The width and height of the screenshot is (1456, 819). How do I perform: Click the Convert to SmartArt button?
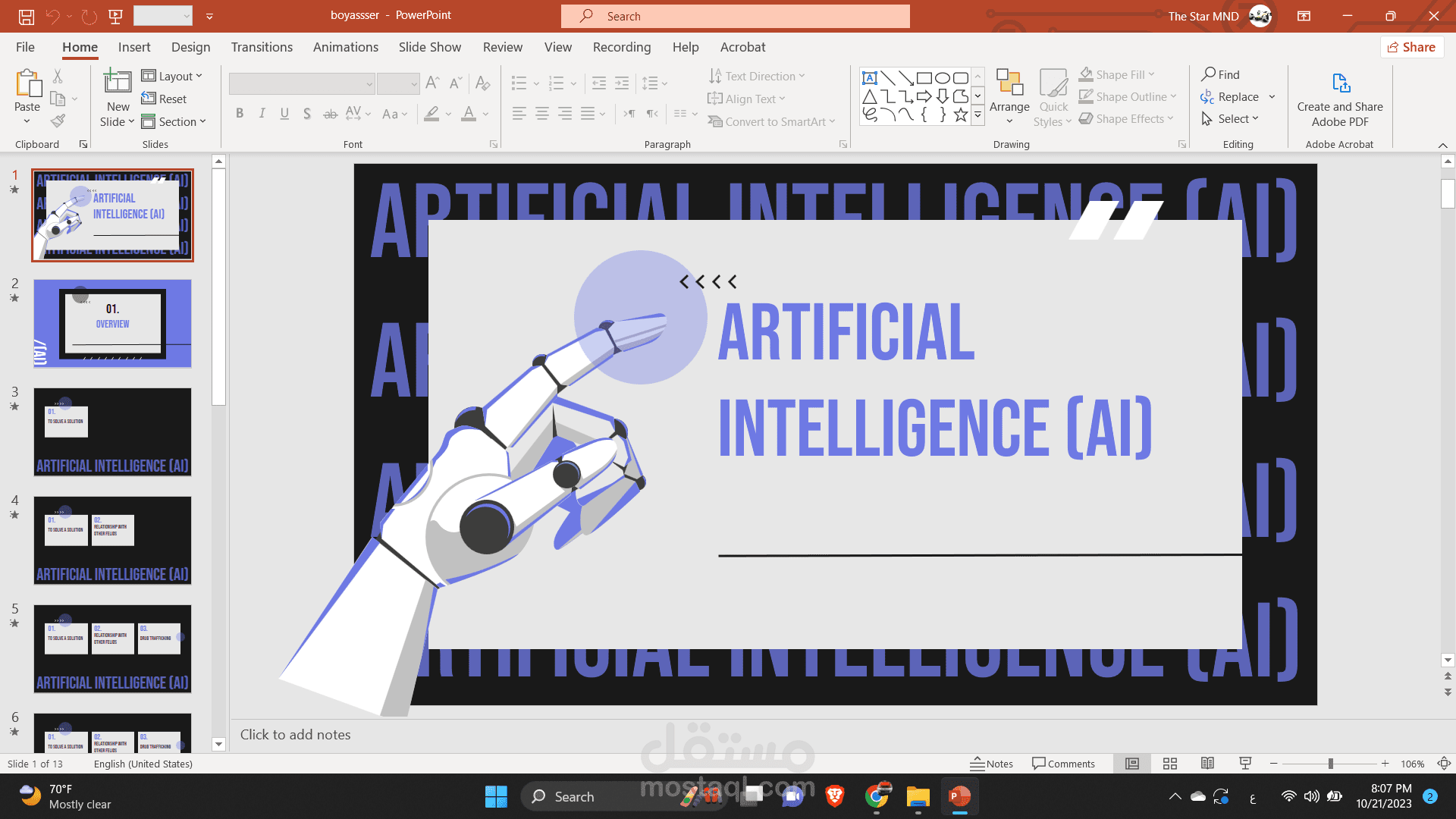[771, 121]
